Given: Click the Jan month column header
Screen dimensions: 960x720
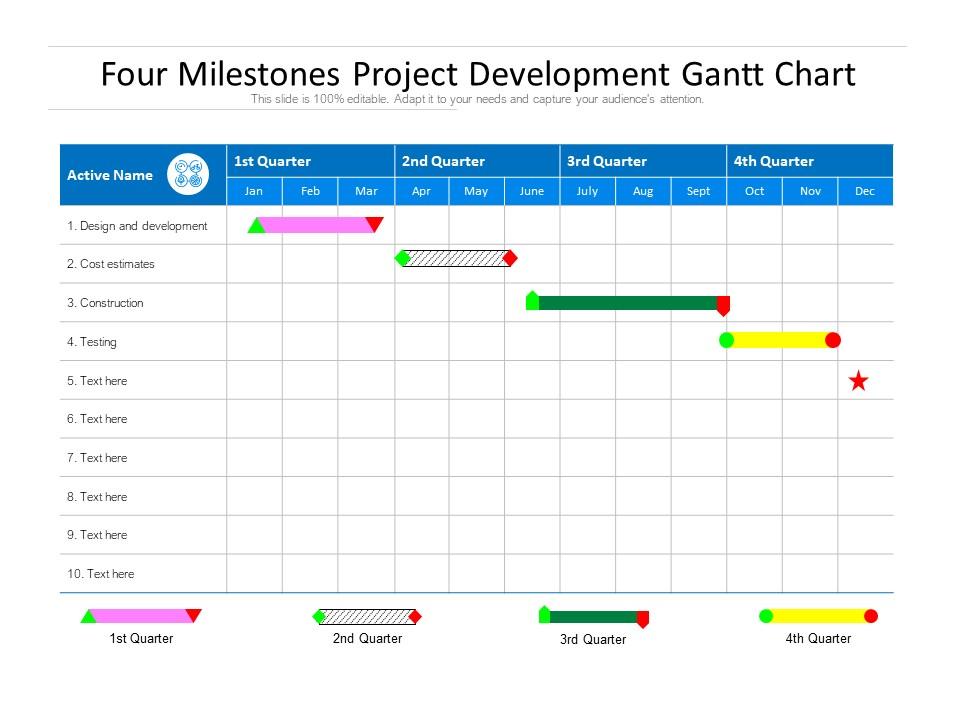Looking at the screenshot, I should [254, 191].
